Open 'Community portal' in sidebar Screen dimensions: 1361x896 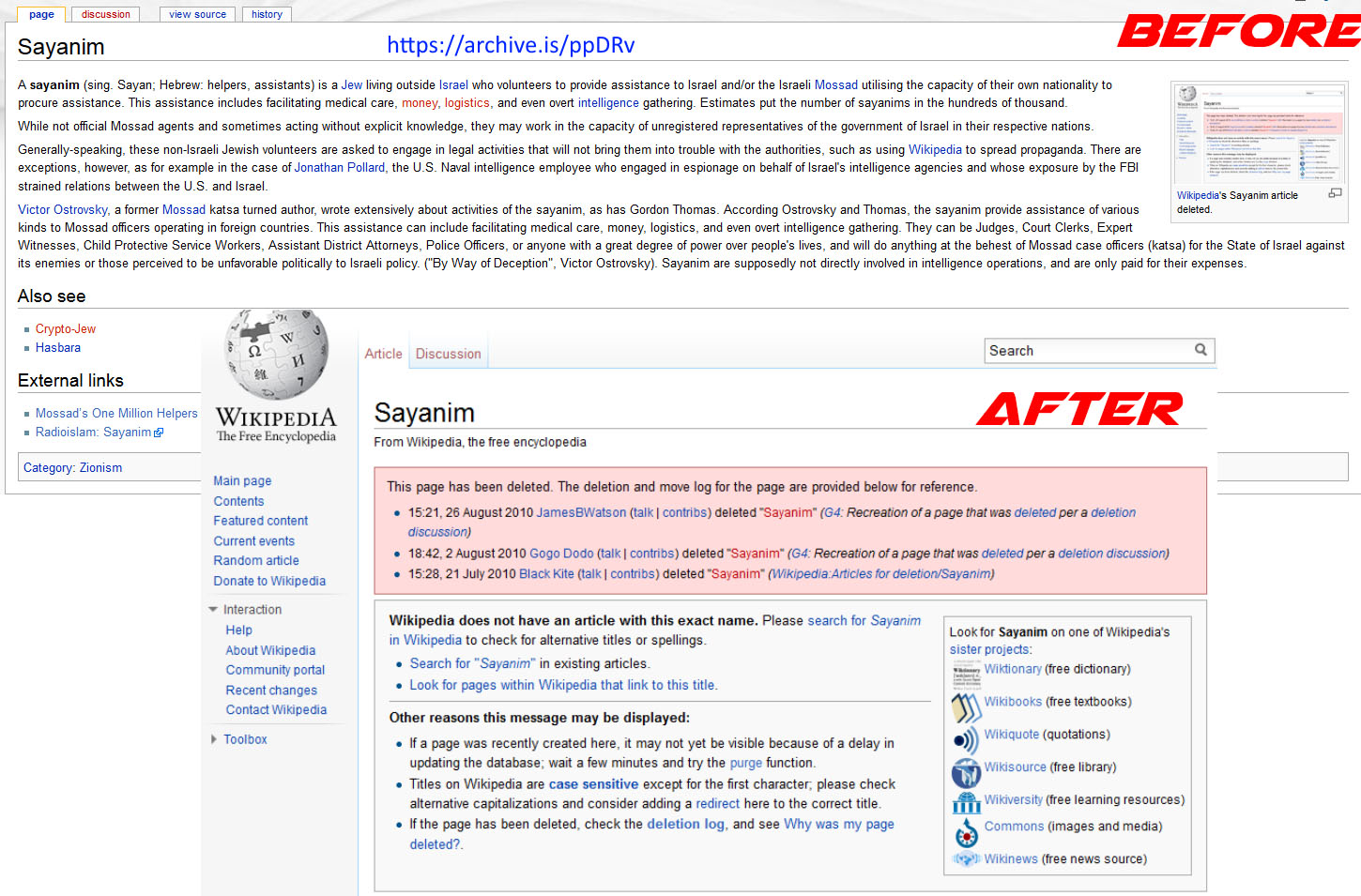[275, 671]
